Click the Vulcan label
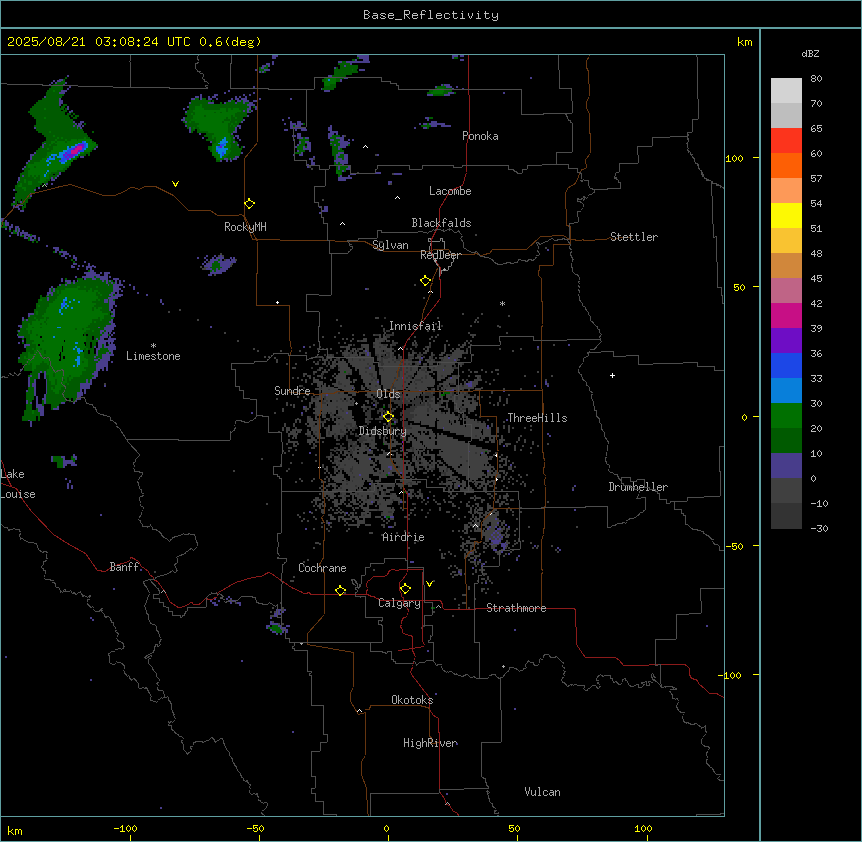 pyautogui.click(x=542, y=792)
